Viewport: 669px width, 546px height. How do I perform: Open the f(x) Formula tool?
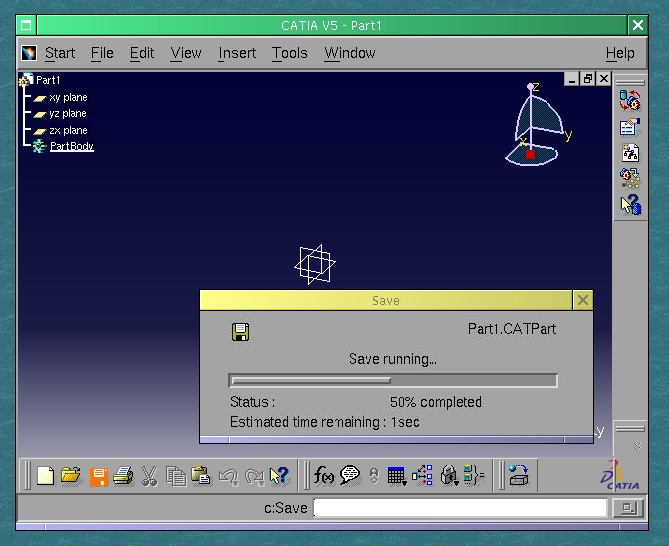[324, 475]
